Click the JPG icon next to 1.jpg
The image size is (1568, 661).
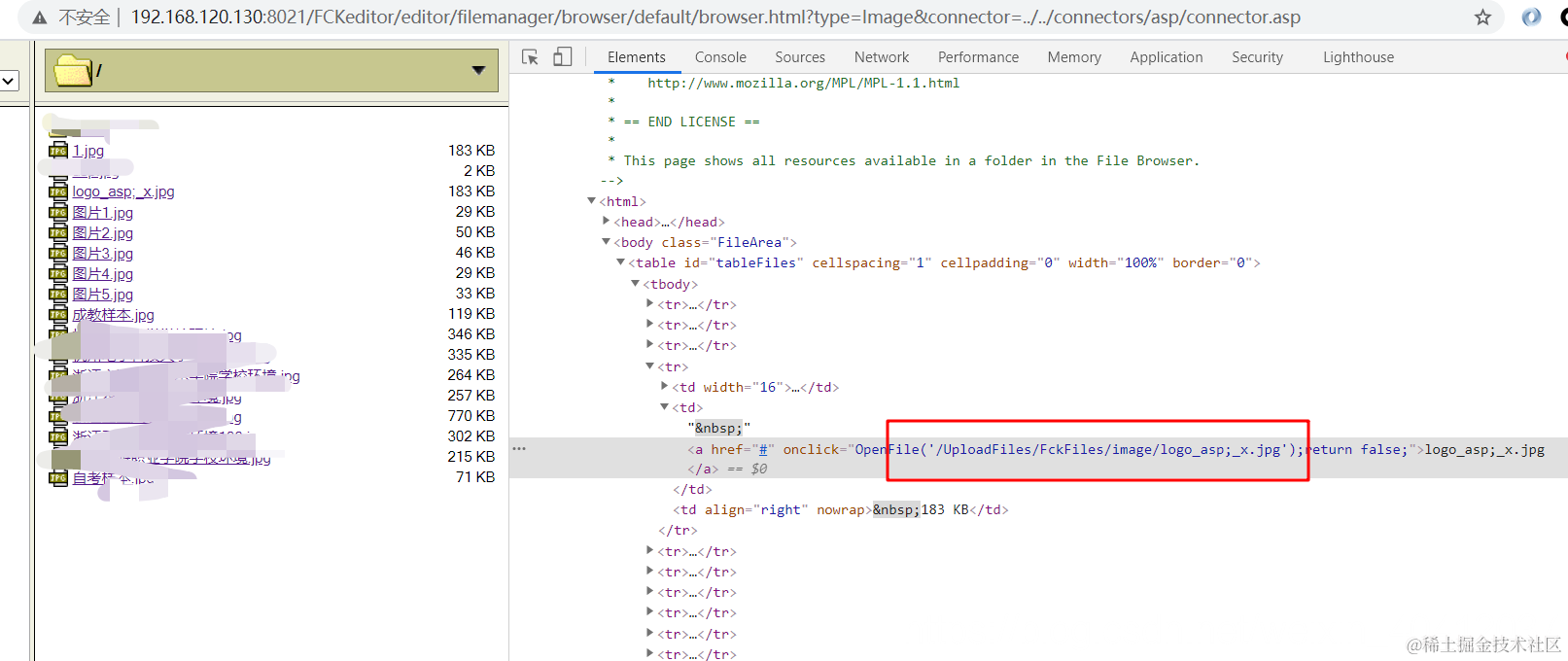pyautogui.click(x=58, y=151)
